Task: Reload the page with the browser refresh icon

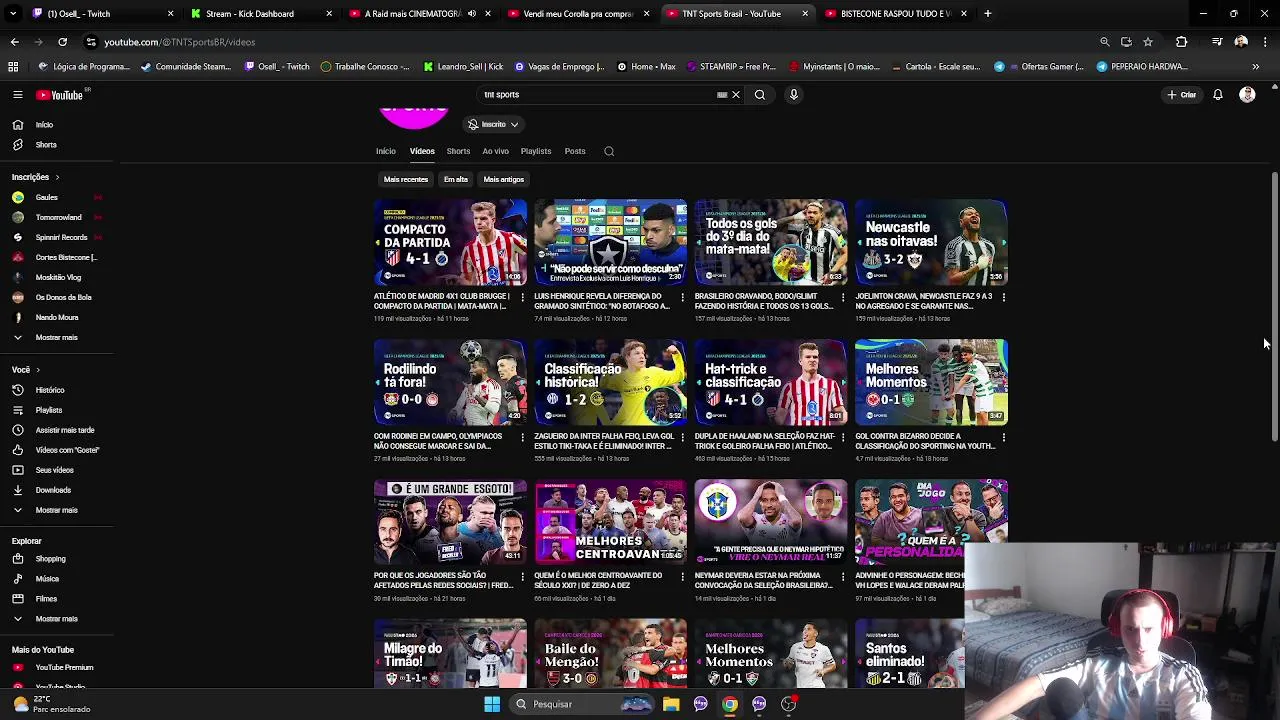Action: coord(62,42)
